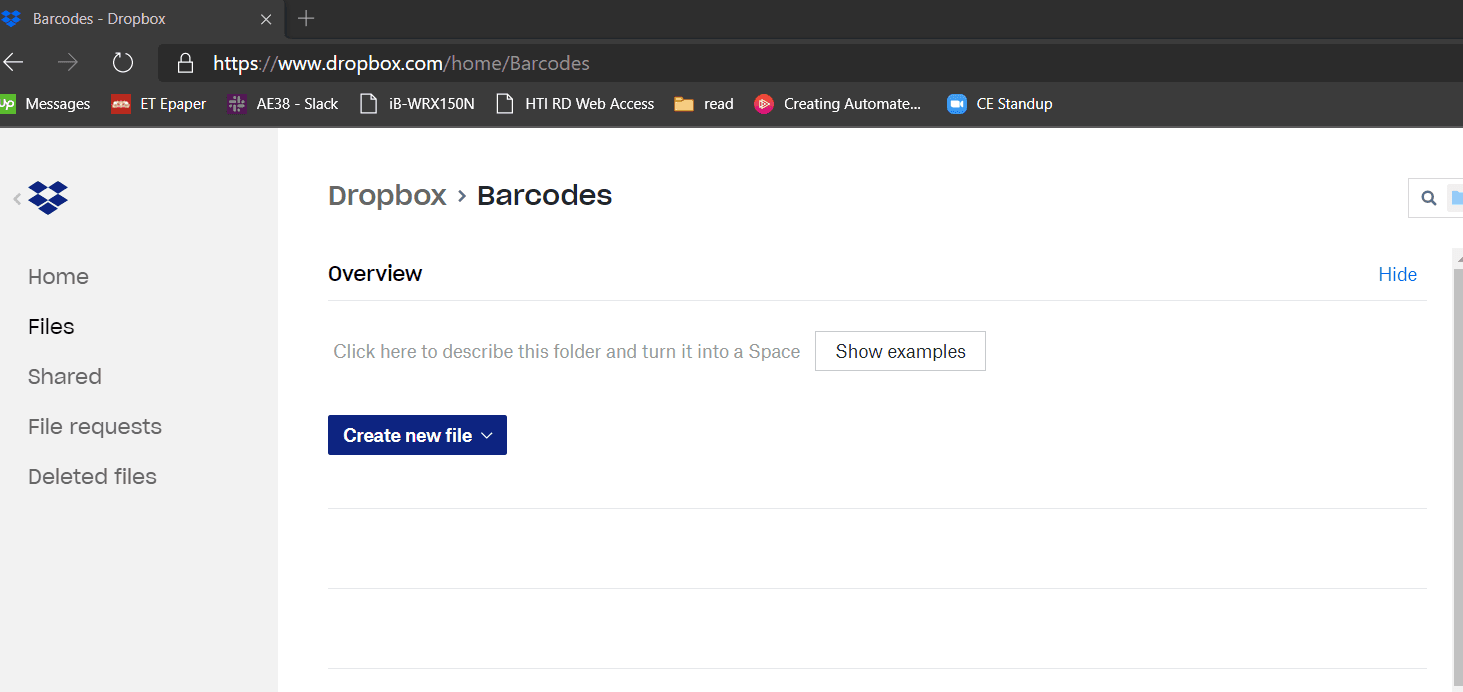Click the browser address bar URL
The image size is (1463, 692).
pyautogui.click(x=401, y=64)
